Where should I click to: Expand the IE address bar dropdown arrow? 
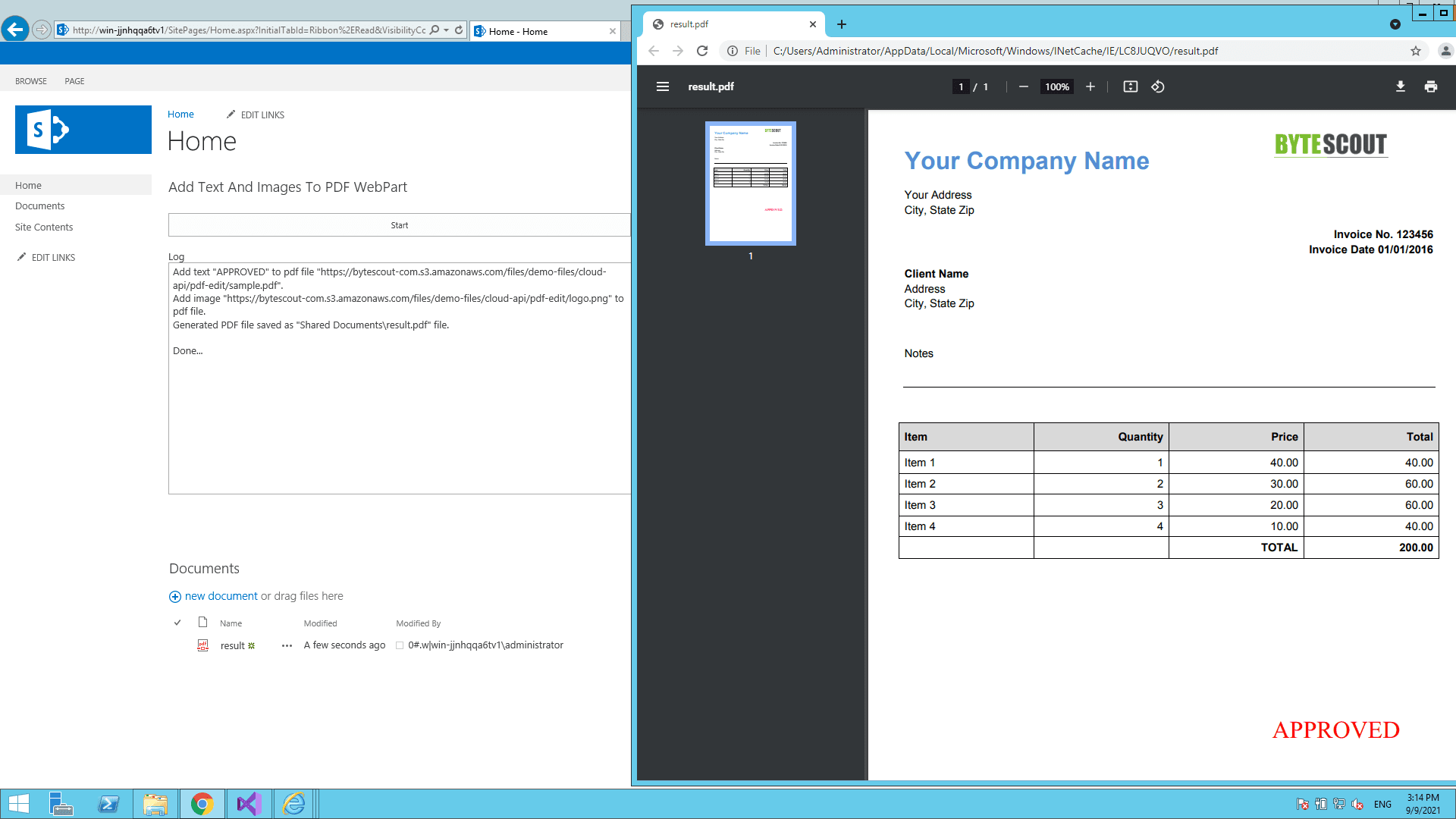(x=447, y=30)
